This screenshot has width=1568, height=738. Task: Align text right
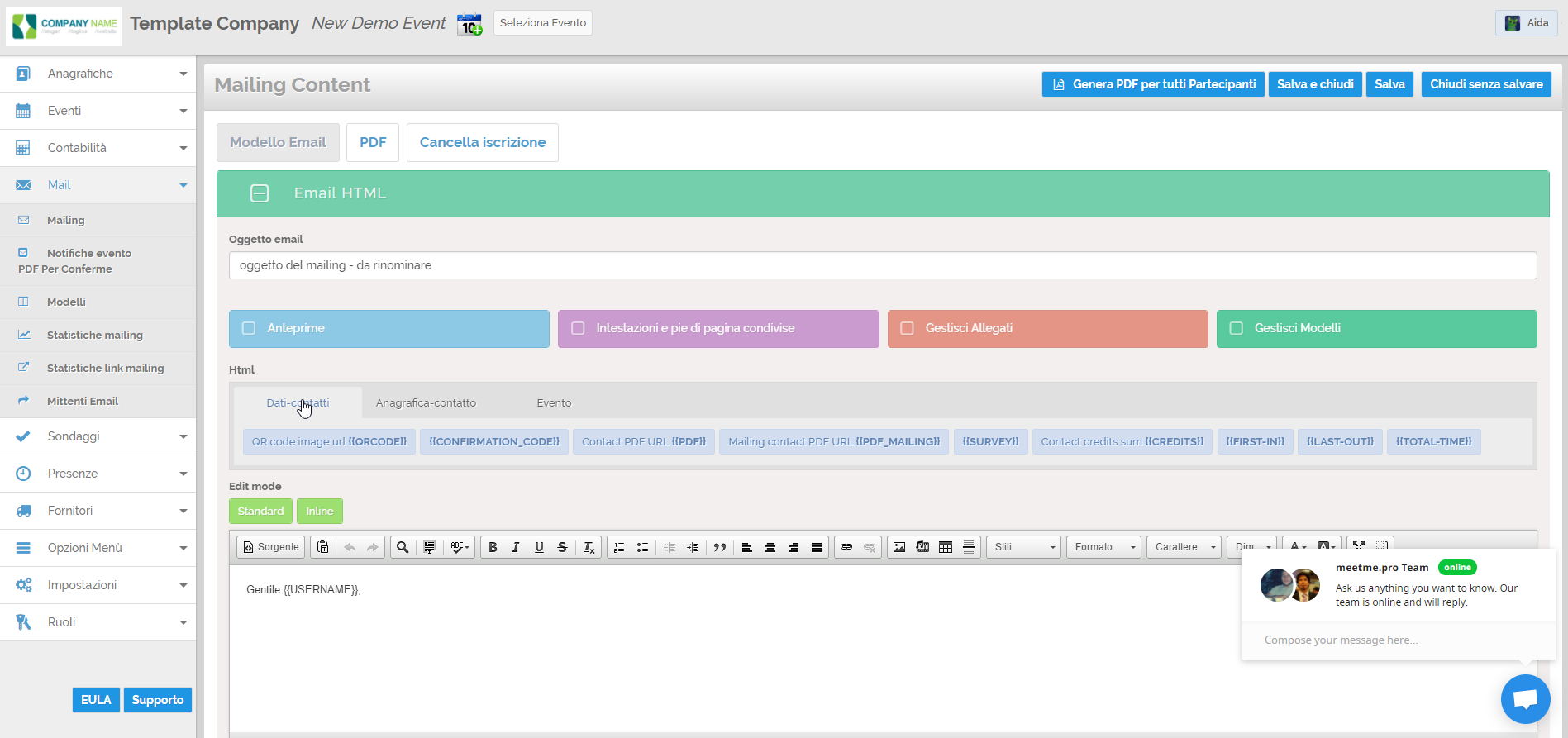click(793, 547)
